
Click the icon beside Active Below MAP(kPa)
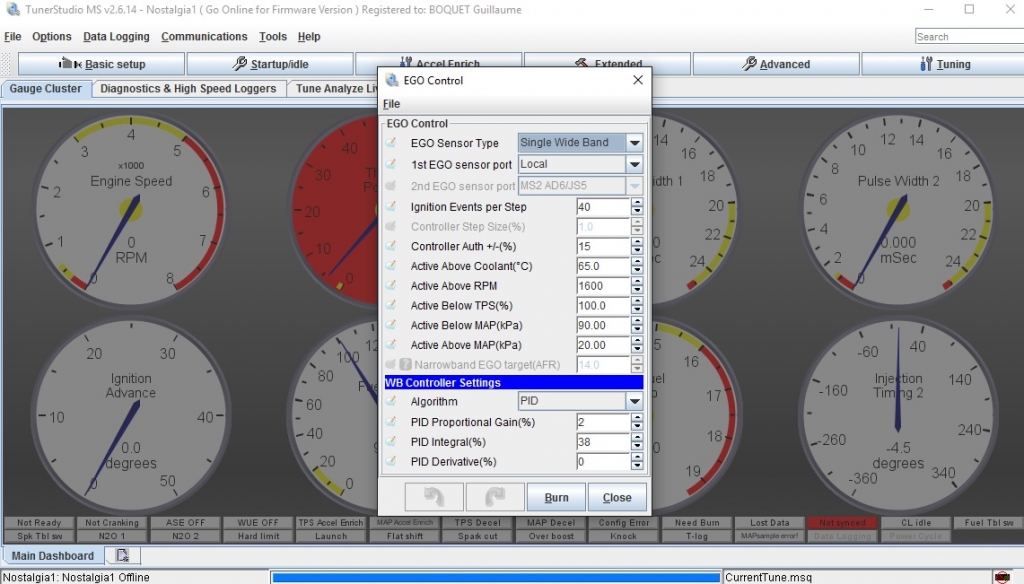point(391,325)
